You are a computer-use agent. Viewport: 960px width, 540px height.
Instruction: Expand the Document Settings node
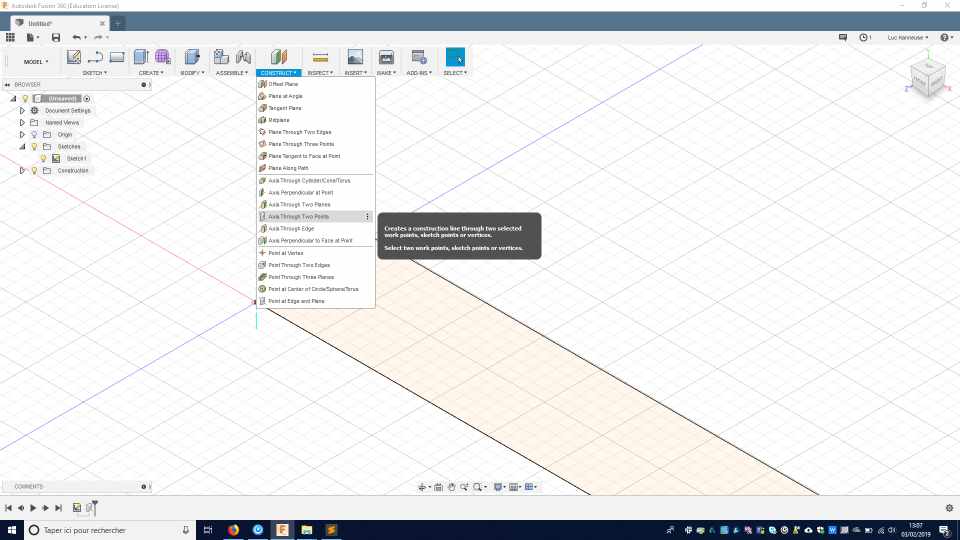[x=22, y=111]
